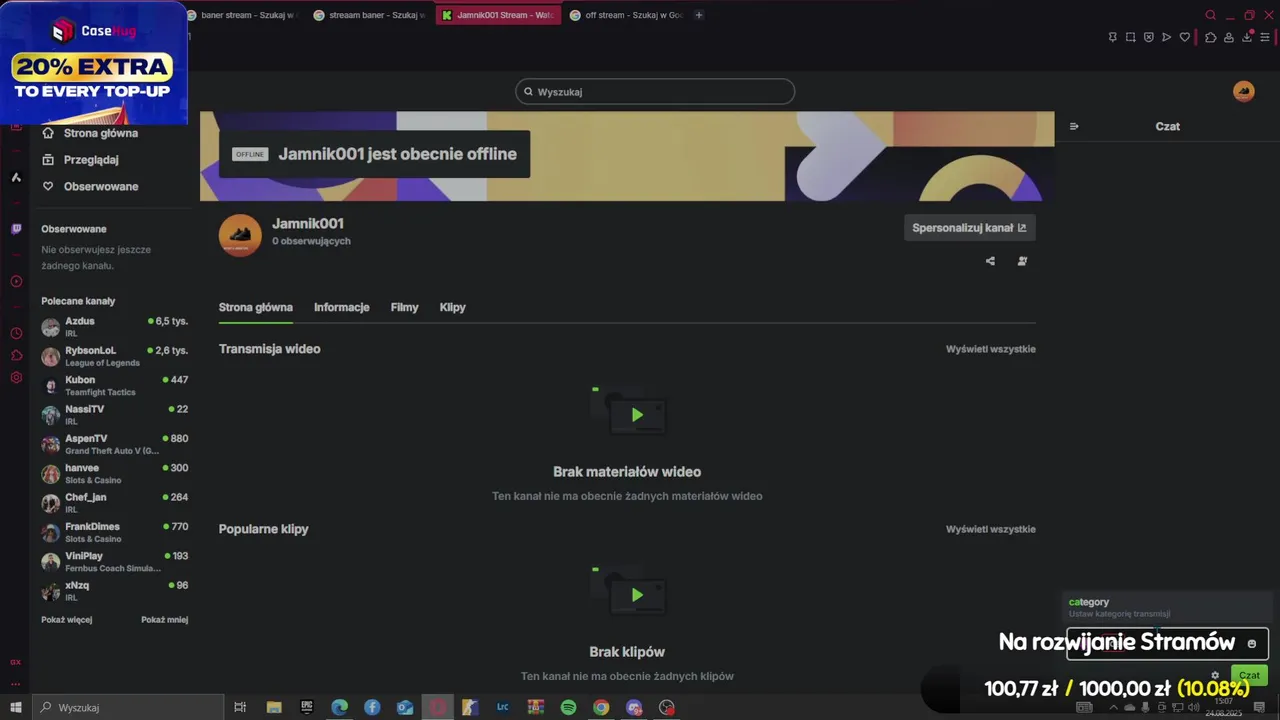Click the user icon beside the share icon
This screenshot has height=720, width=1280.
[1022, 261]
